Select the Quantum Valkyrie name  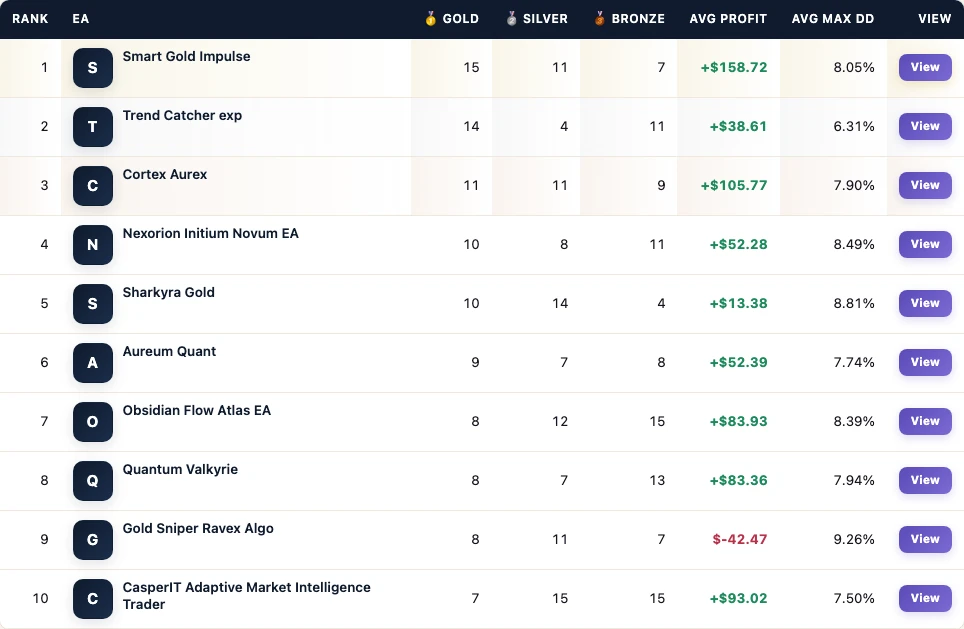(x=180, y=470)
